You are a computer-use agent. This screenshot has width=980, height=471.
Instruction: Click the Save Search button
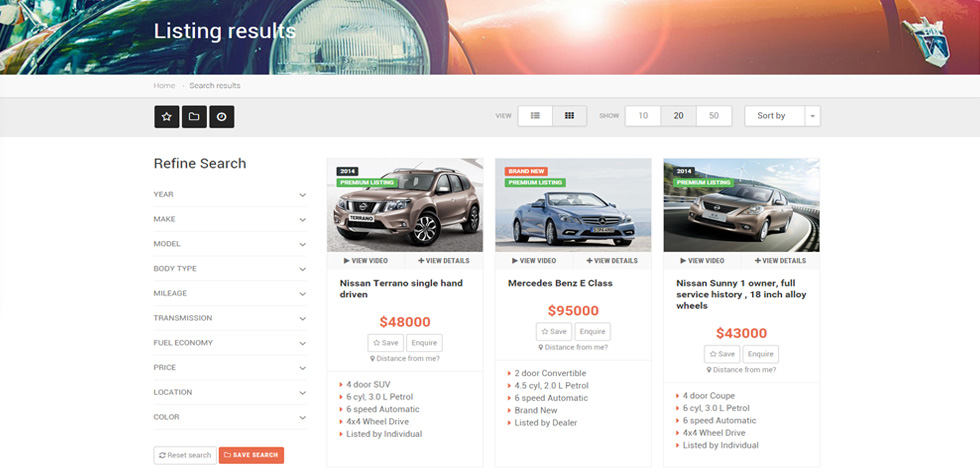click(251, 455)
